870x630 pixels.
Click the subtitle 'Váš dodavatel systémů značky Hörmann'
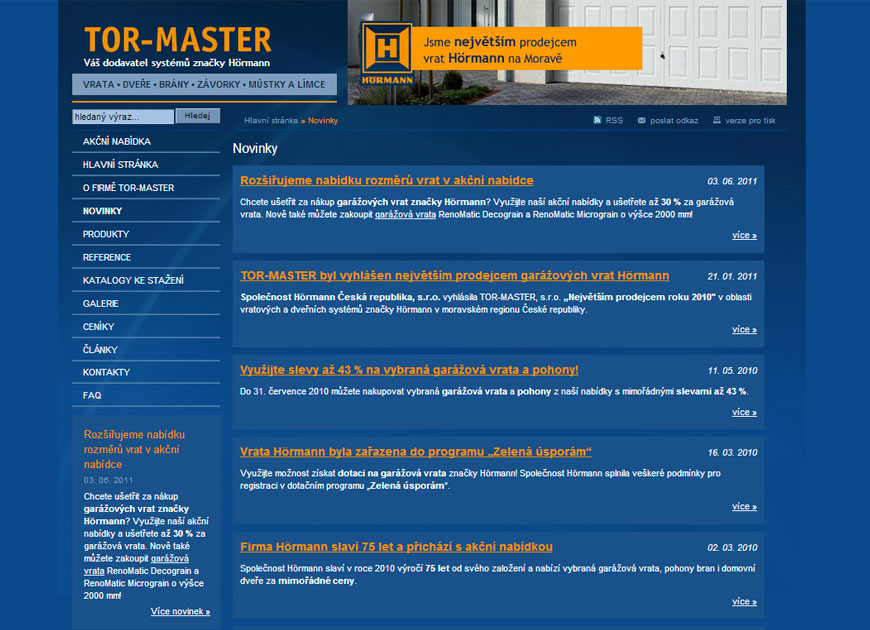pyautogui.click(x=176, y=63)
